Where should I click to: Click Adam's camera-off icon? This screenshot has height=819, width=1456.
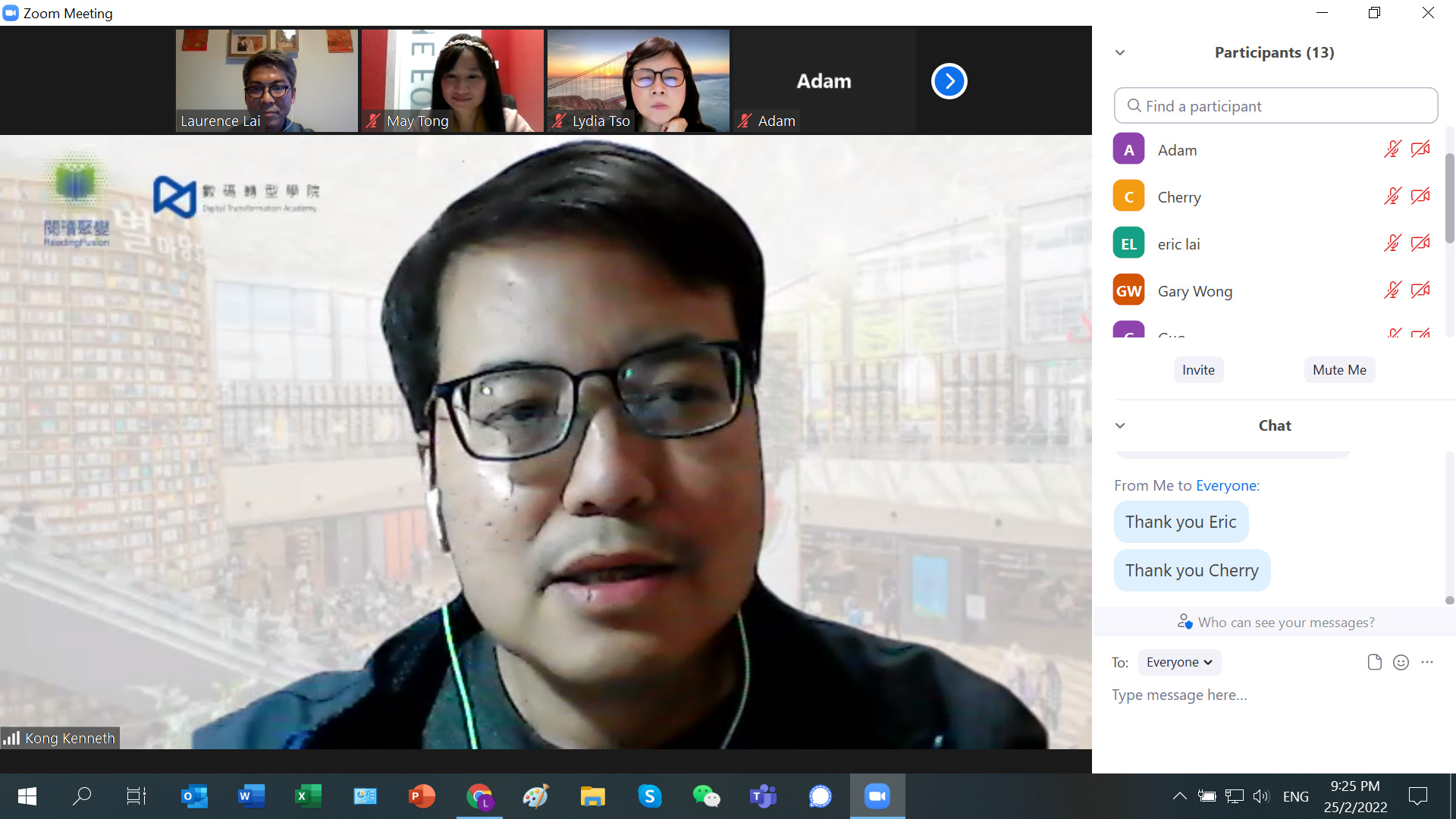pyautogui.click(x=1420, y=149)
